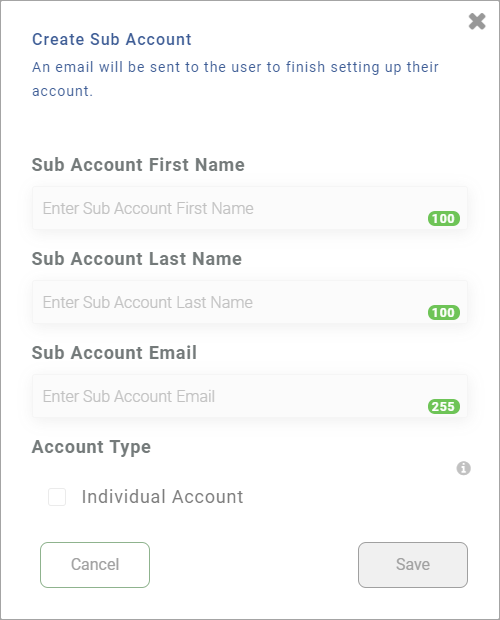Focus the Sub Account Last Name field
The width and height of the screenshot is (500, 620).
250,302
